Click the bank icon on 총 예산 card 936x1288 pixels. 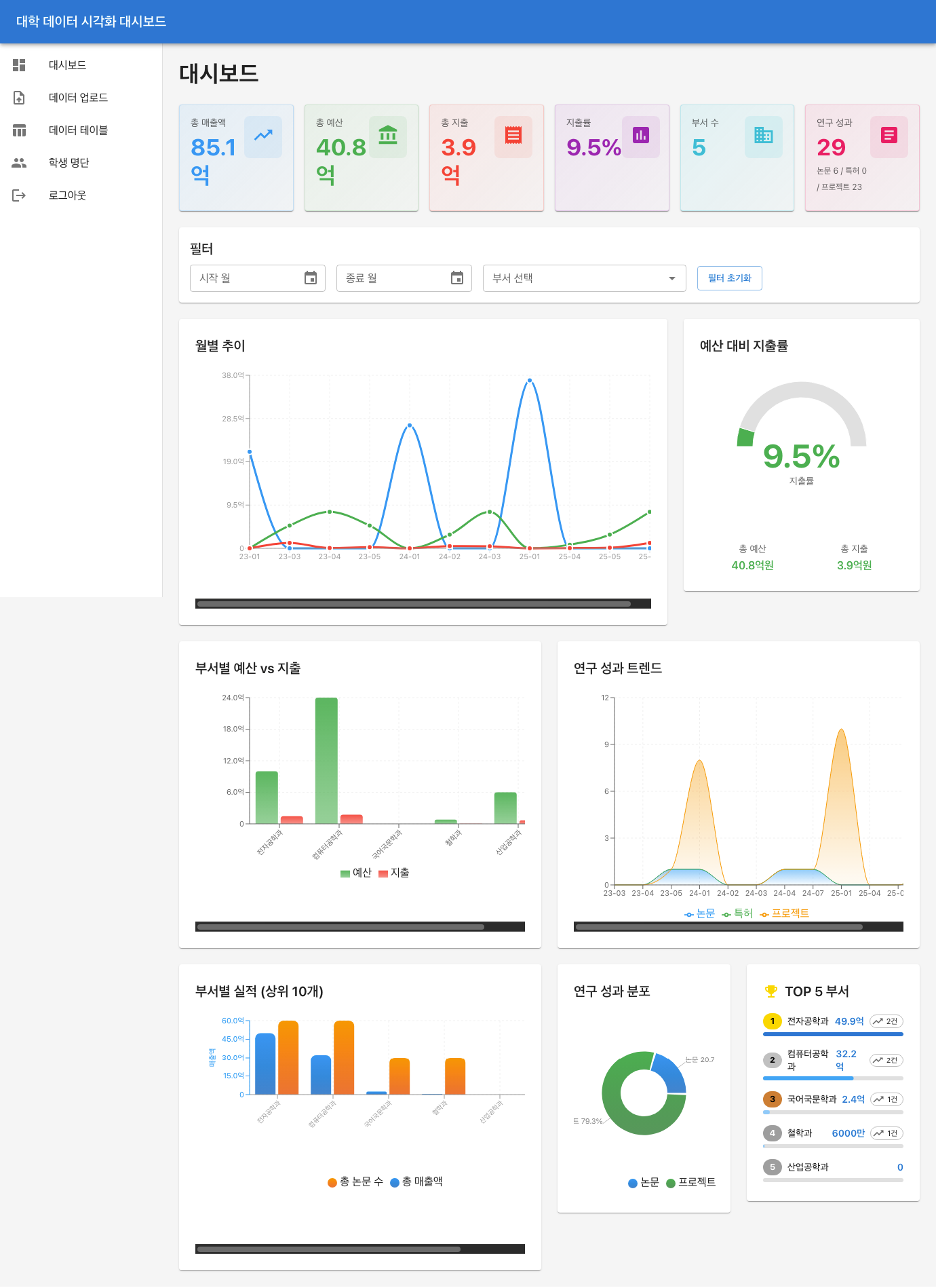tap(388, 136)
